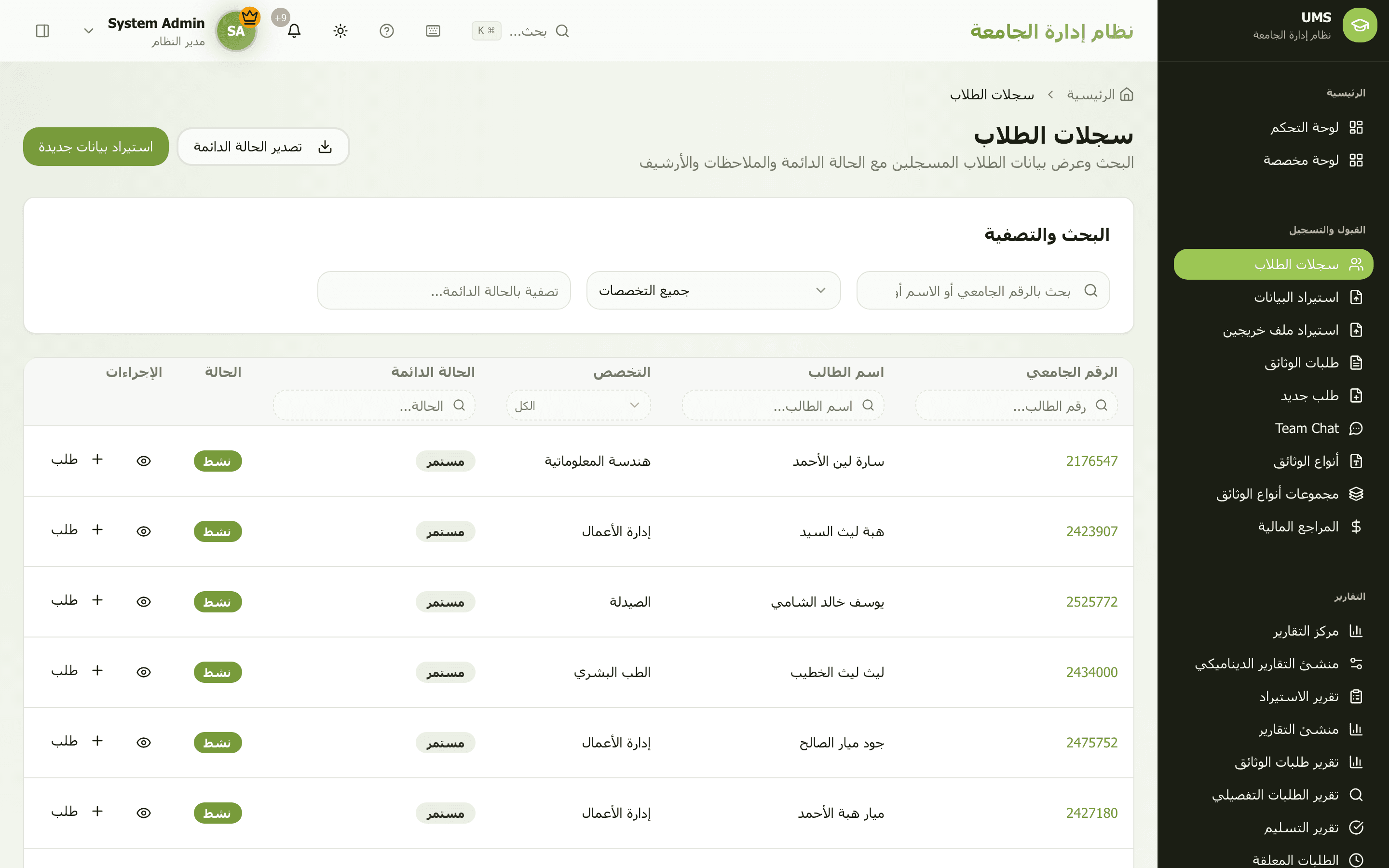Toggle the sun theme icon

(x=340, y=31)
